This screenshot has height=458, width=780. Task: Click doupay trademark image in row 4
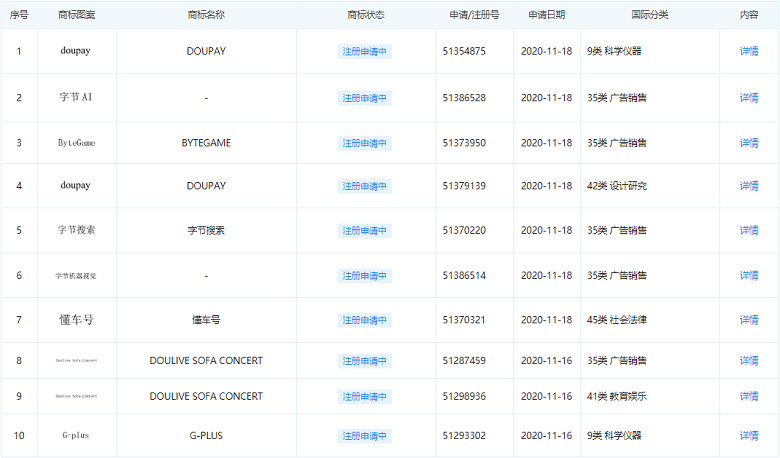[76, 185]
